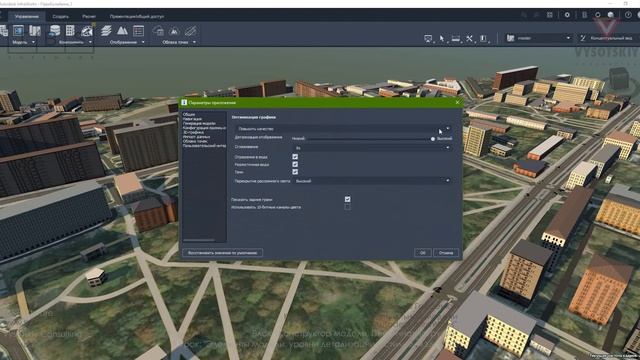Open the feature themes list icon
The width and height of the screenshot is (640, 360).
[138, 31]
